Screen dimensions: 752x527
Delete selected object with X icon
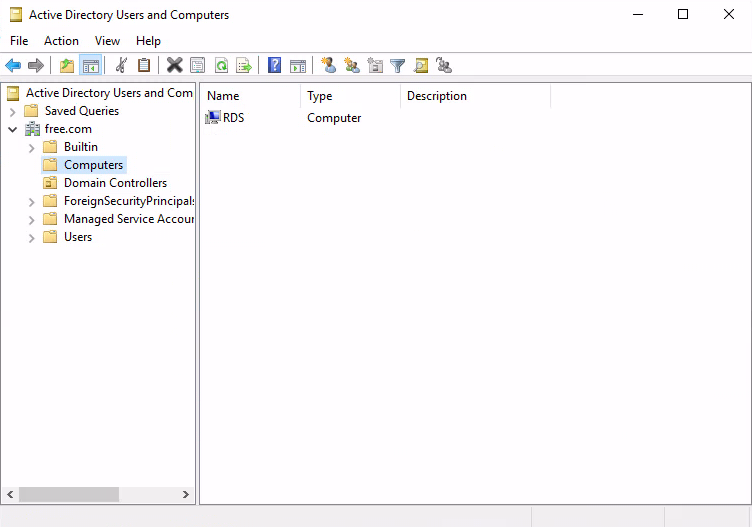point(175,65)
